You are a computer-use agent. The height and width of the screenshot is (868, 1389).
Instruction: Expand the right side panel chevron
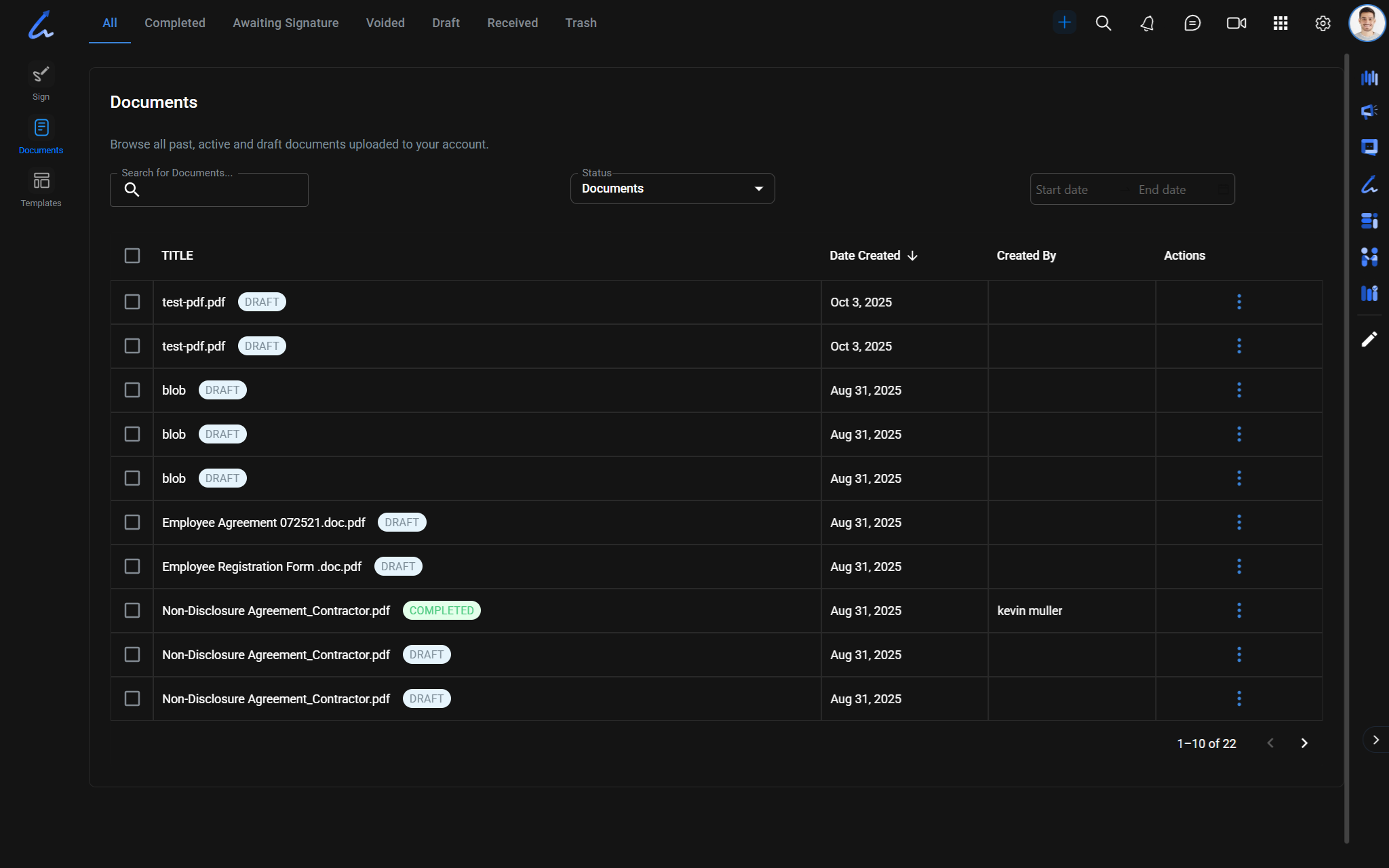(x=1375, y=740)
